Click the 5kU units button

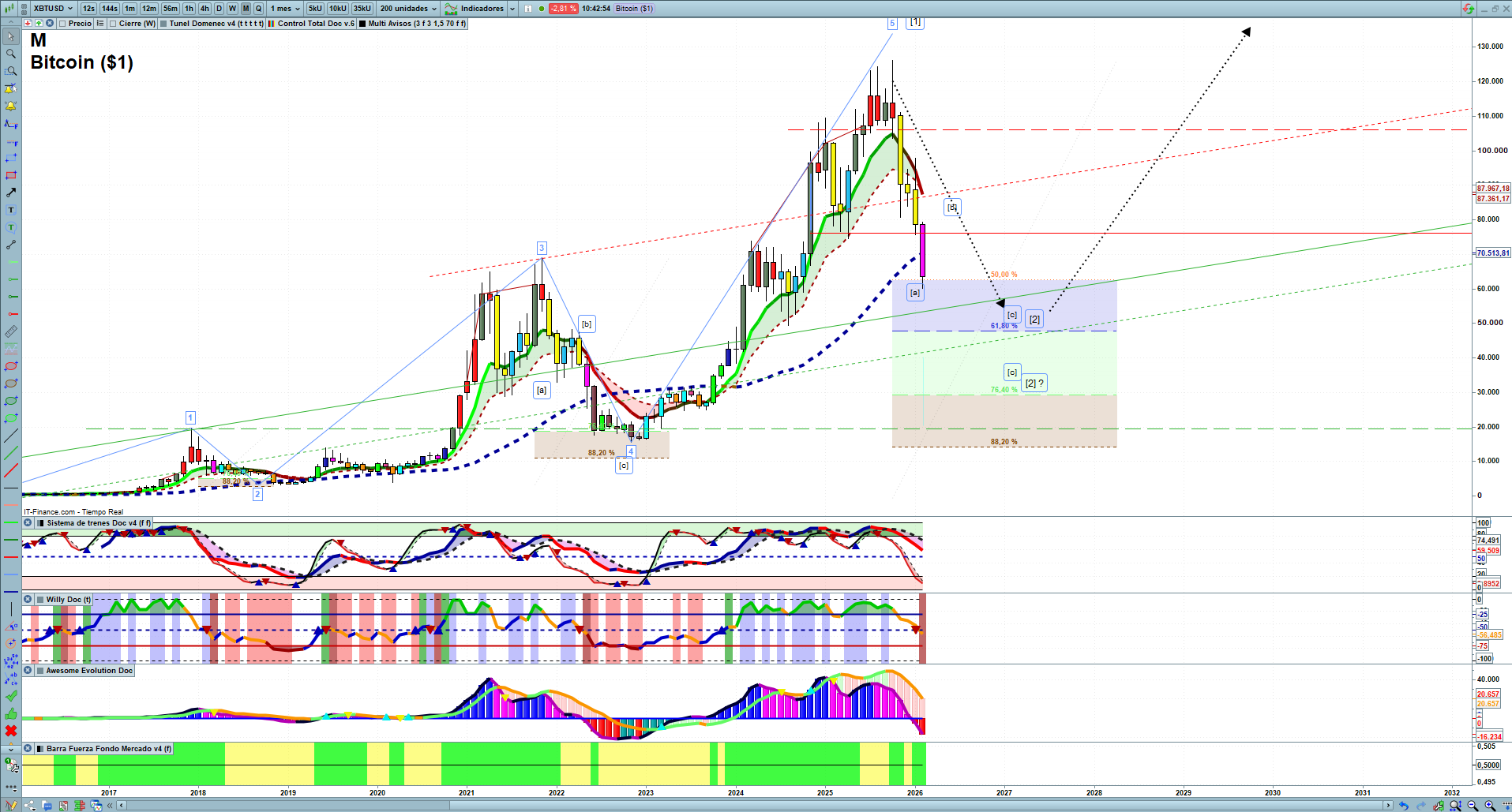(315, 9)
